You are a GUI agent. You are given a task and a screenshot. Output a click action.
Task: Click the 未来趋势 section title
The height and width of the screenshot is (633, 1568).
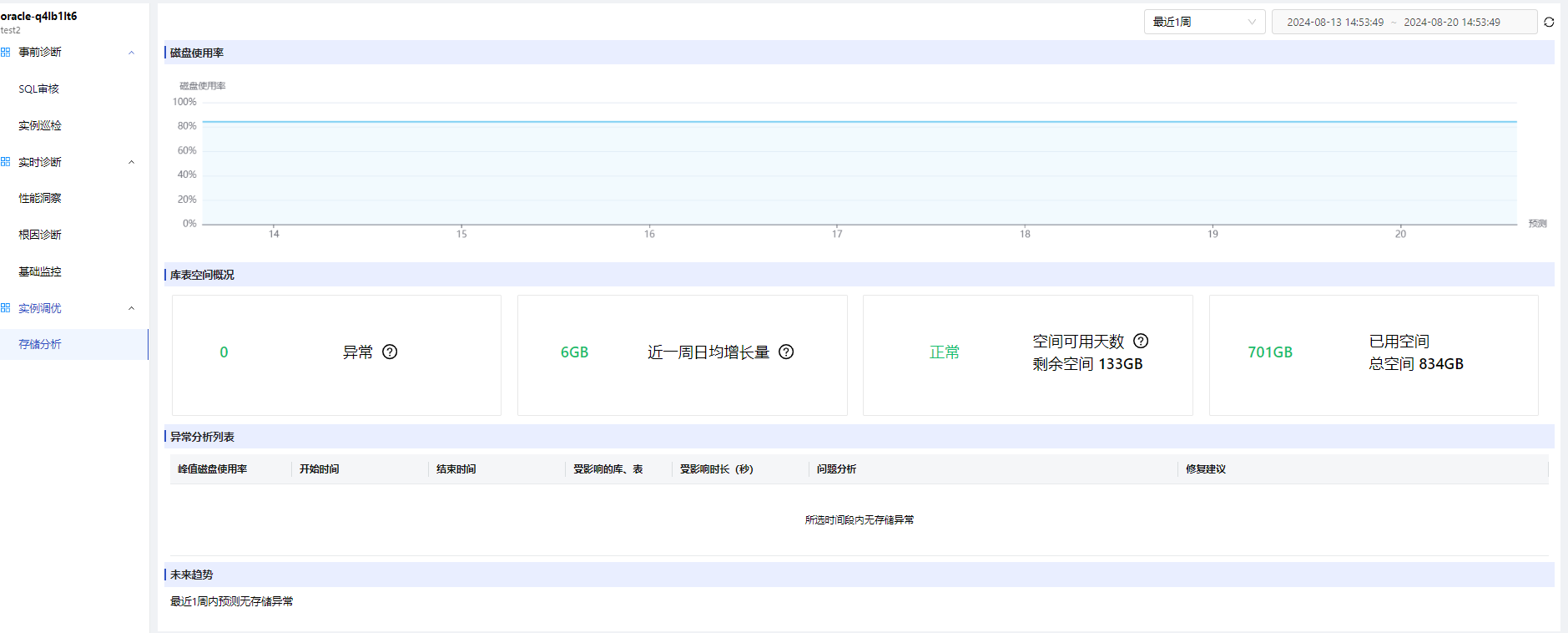191,575
